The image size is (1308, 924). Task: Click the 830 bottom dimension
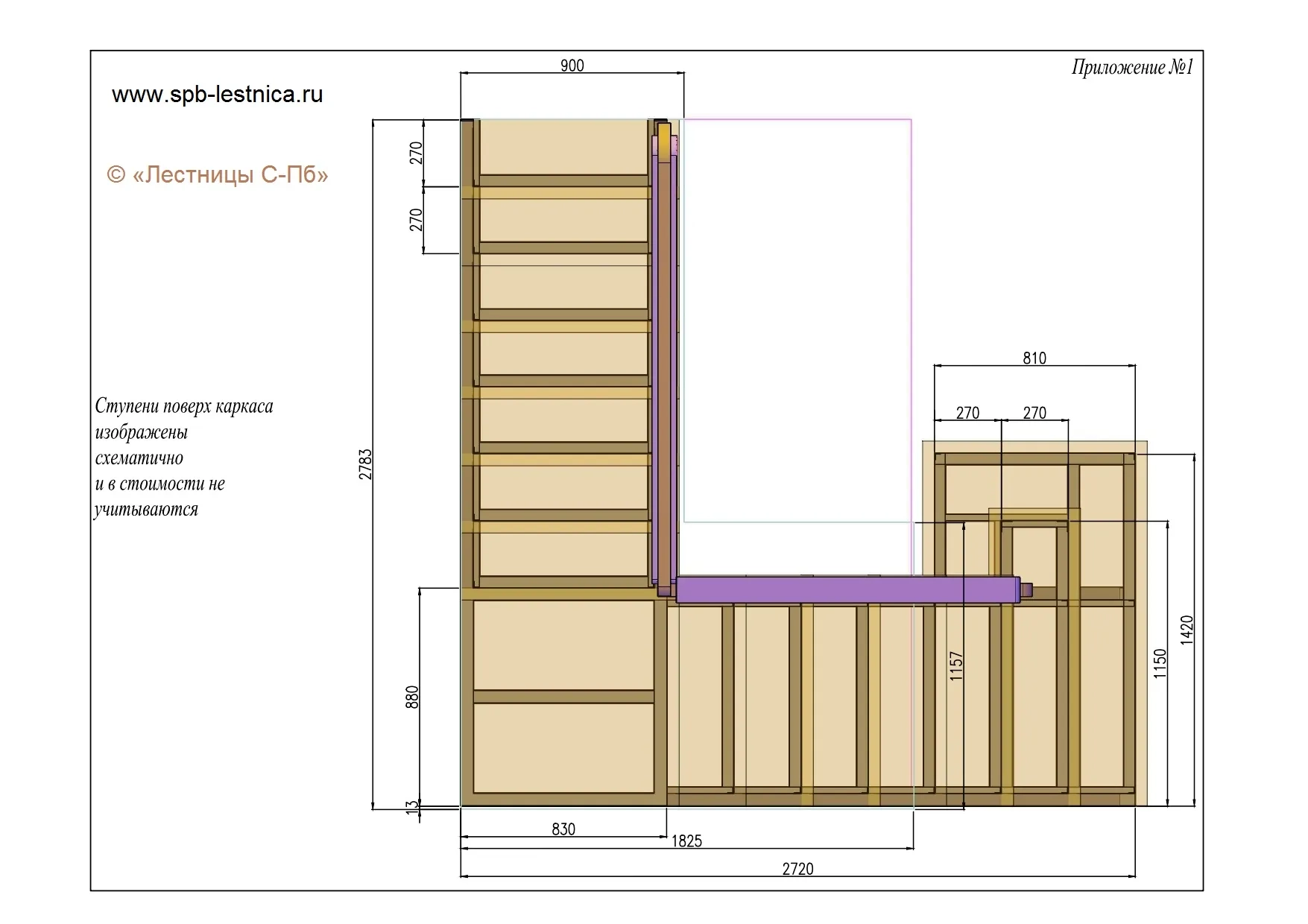pos(563,829)
